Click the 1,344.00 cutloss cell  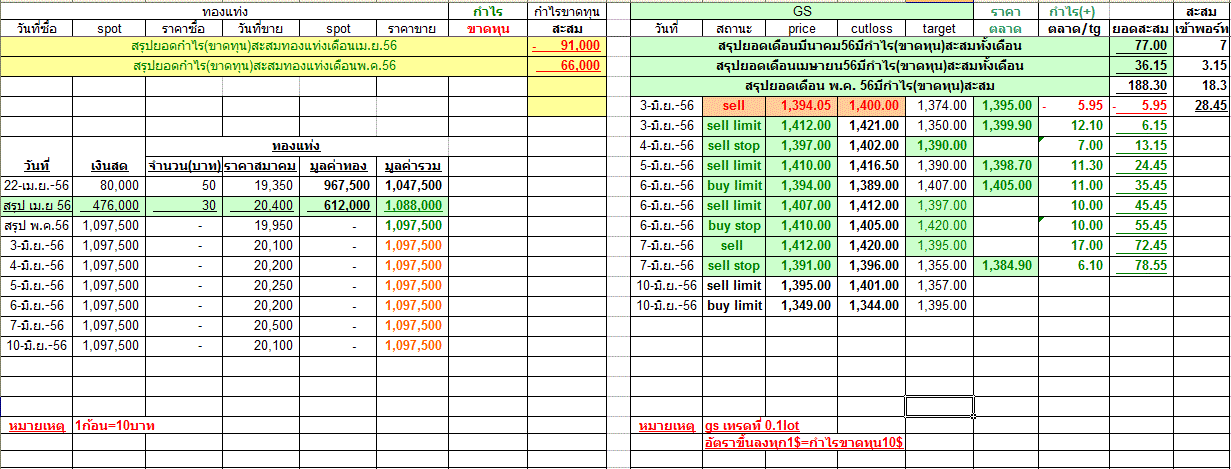tap(871, 306)
